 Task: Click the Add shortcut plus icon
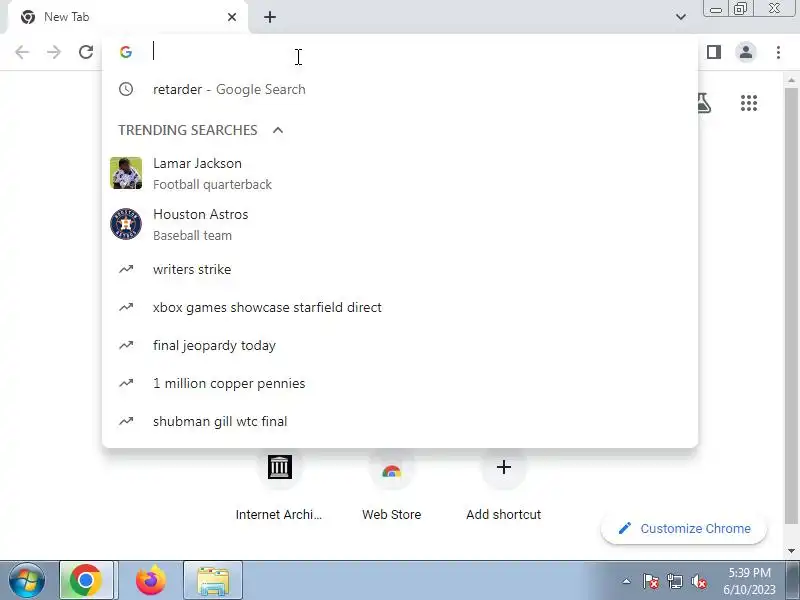coord(504,467)
